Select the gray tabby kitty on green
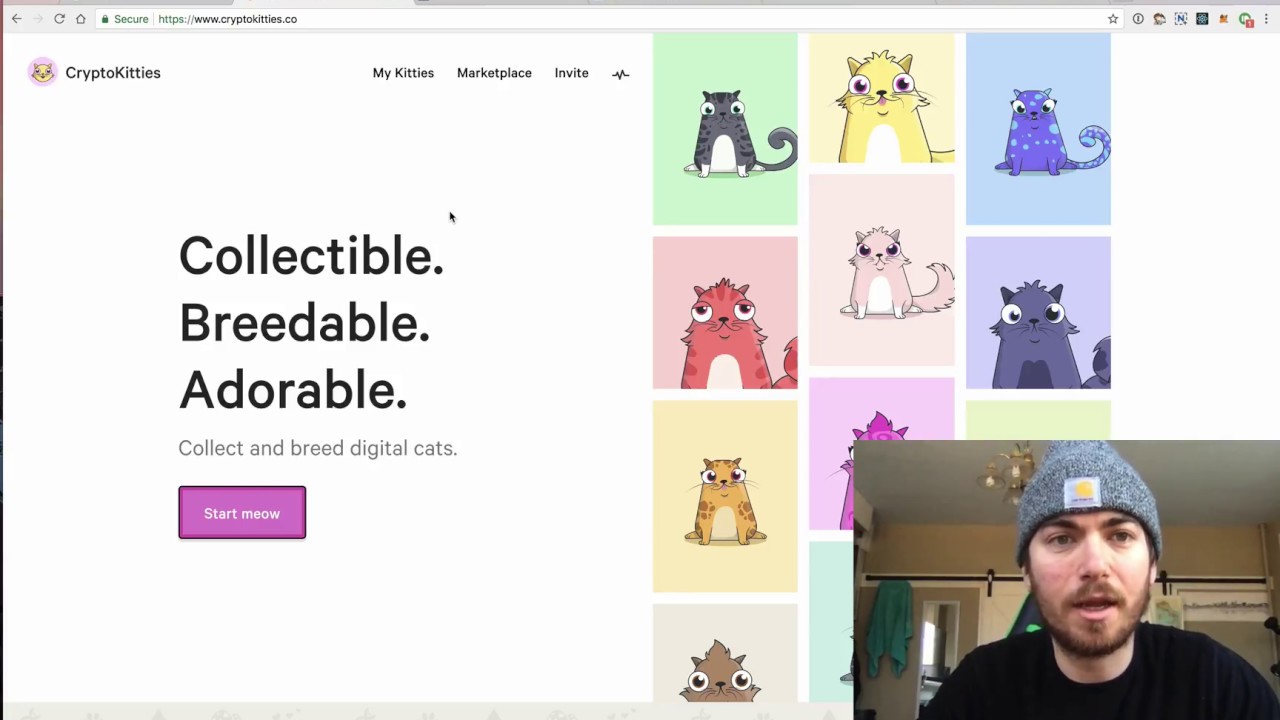Viewport: 1280px width, 720px height. (x=725, y=129)
